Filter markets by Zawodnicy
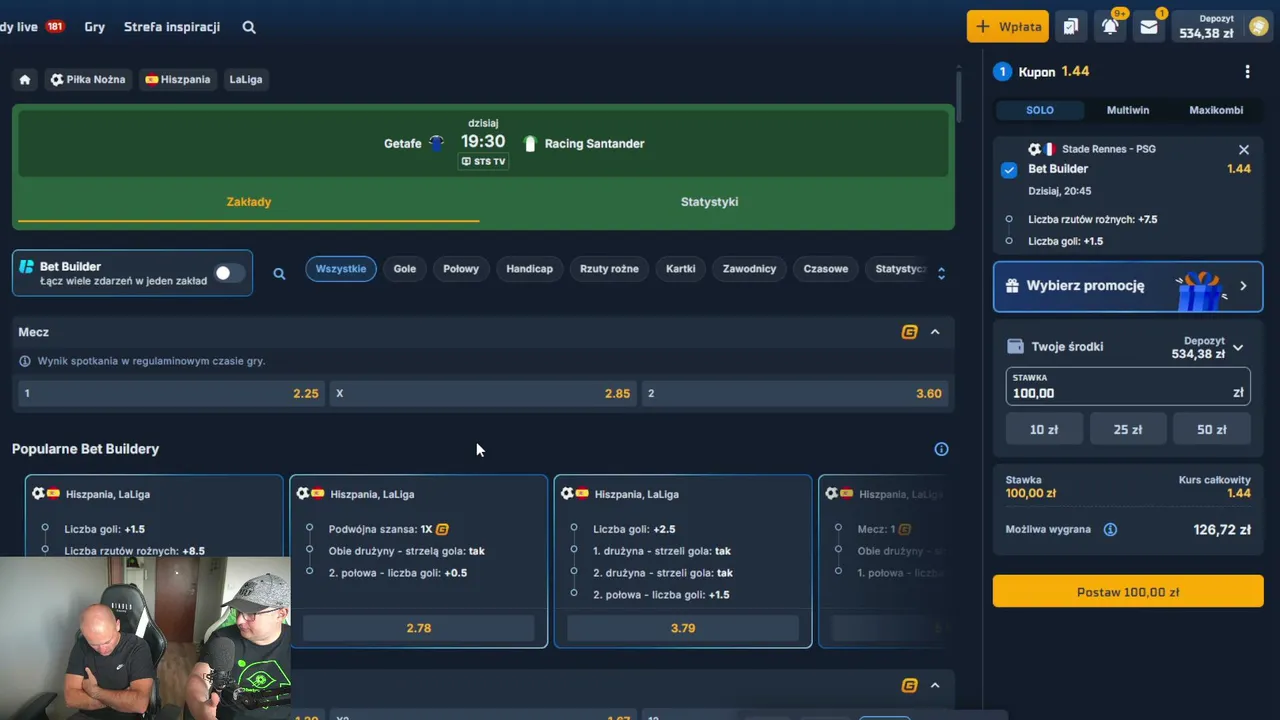The height and width of the screenshot is (720, 1280). 750,269
